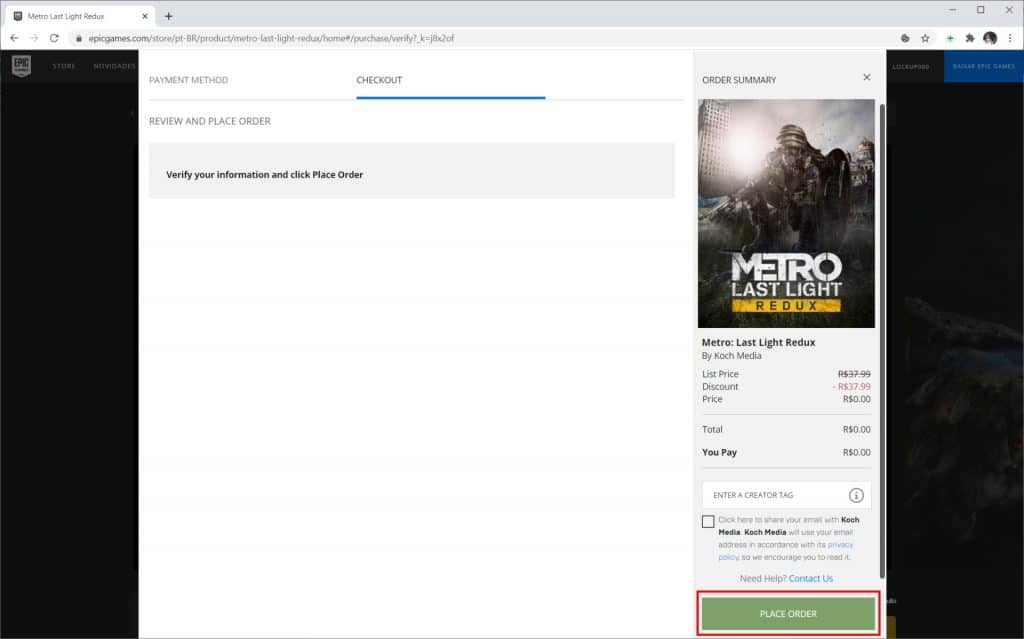Click the 'Verify your information' message
Screen dimensions: 1024x639
pos(264,174)
